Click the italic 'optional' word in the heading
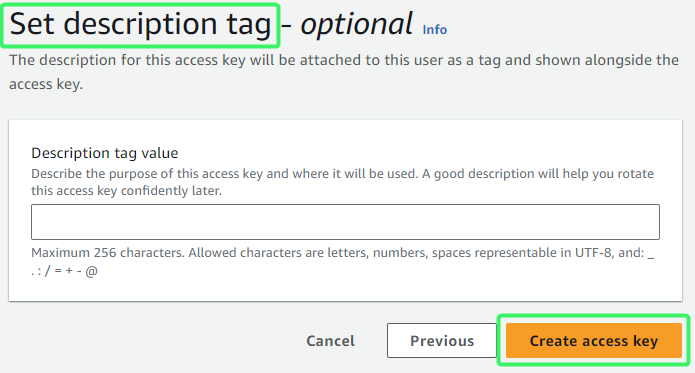695x373 pixels. [356, 24]
